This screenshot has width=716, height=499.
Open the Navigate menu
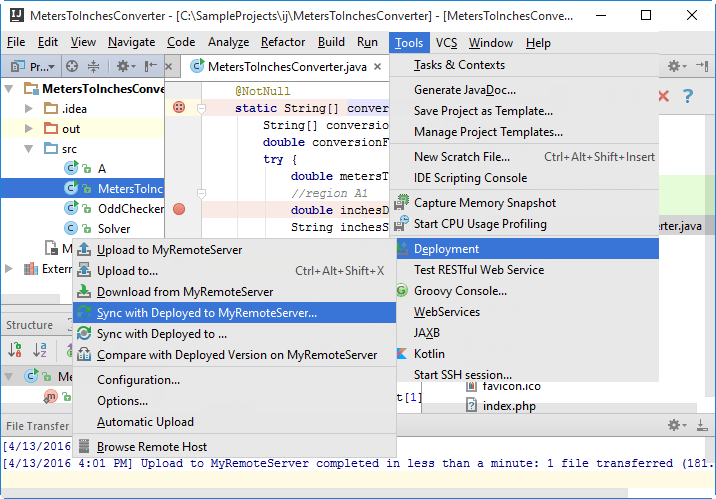tap(132, 42)
